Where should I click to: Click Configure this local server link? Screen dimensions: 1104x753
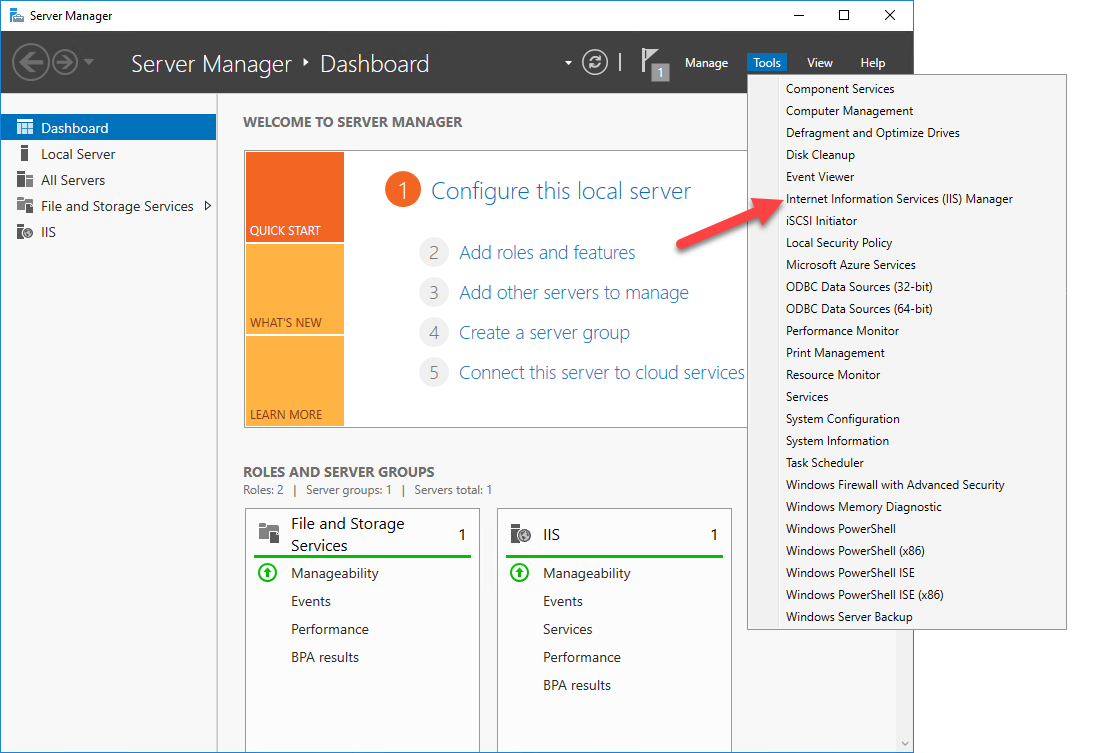(560, 191)
